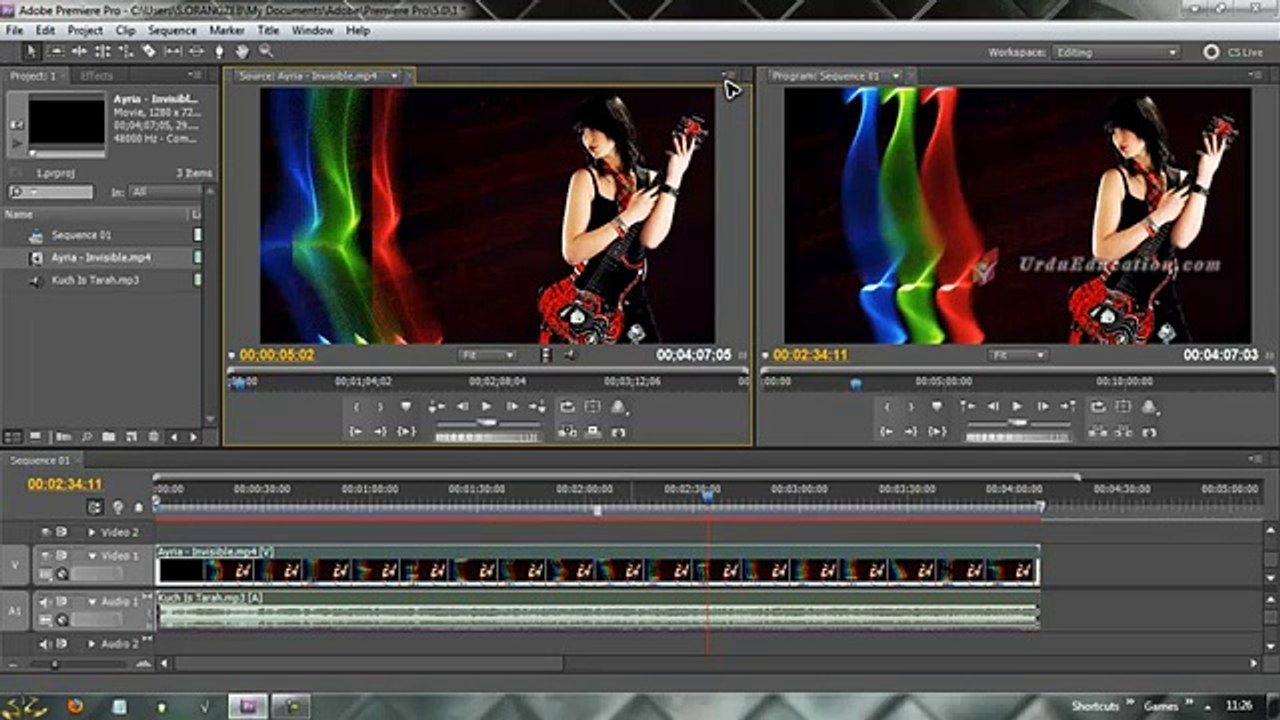Open the Clip menu
Screen dimensions: 1280x720
[125, 31]
